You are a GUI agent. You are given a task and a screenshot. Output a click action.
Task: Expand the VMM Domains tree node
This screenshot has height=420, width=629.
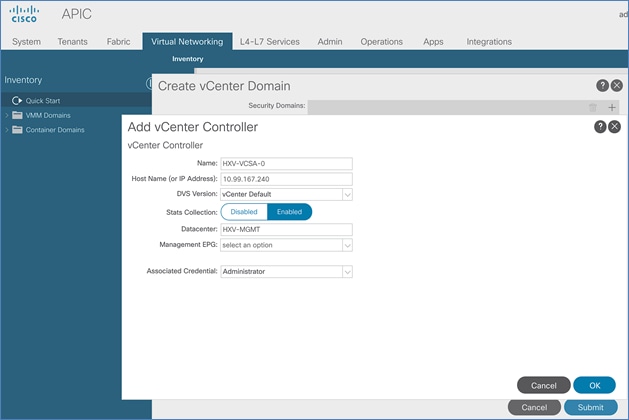click(x=6, y=115)
